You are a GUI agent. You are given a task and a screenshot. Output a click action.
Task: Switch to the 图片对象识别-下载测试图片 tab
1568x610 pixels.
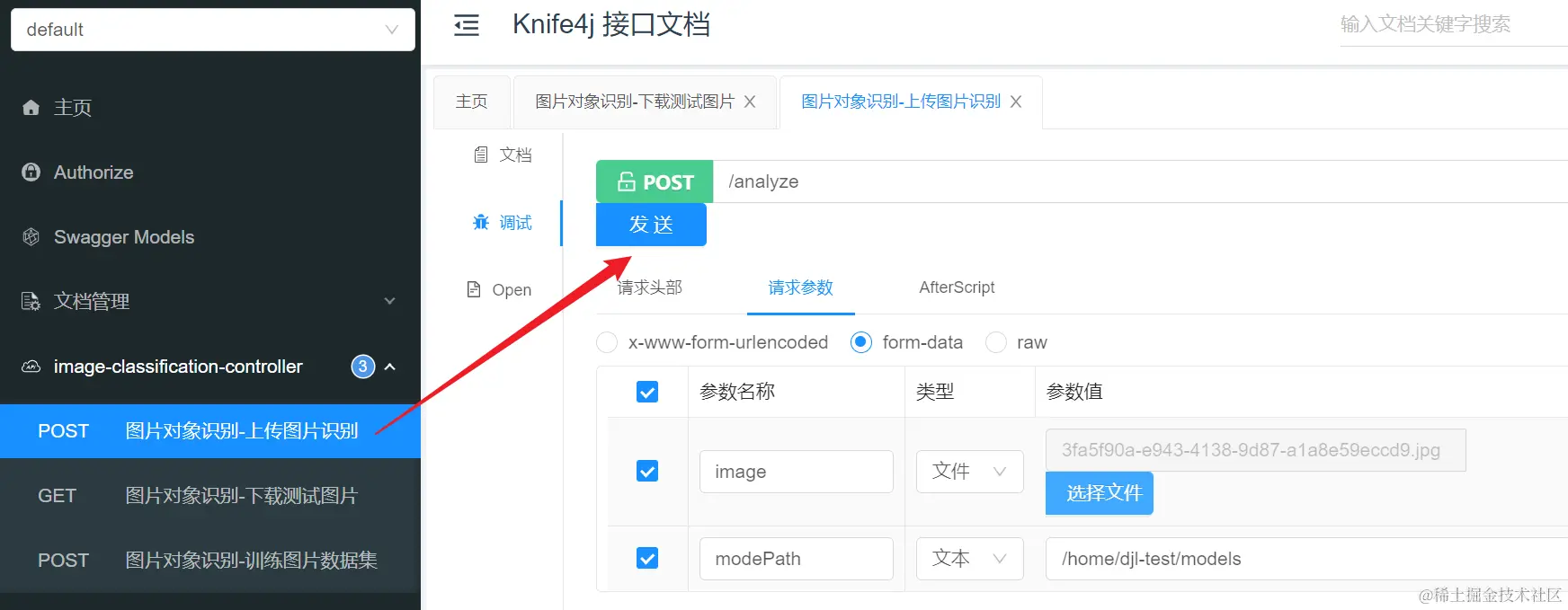point(635,102)
